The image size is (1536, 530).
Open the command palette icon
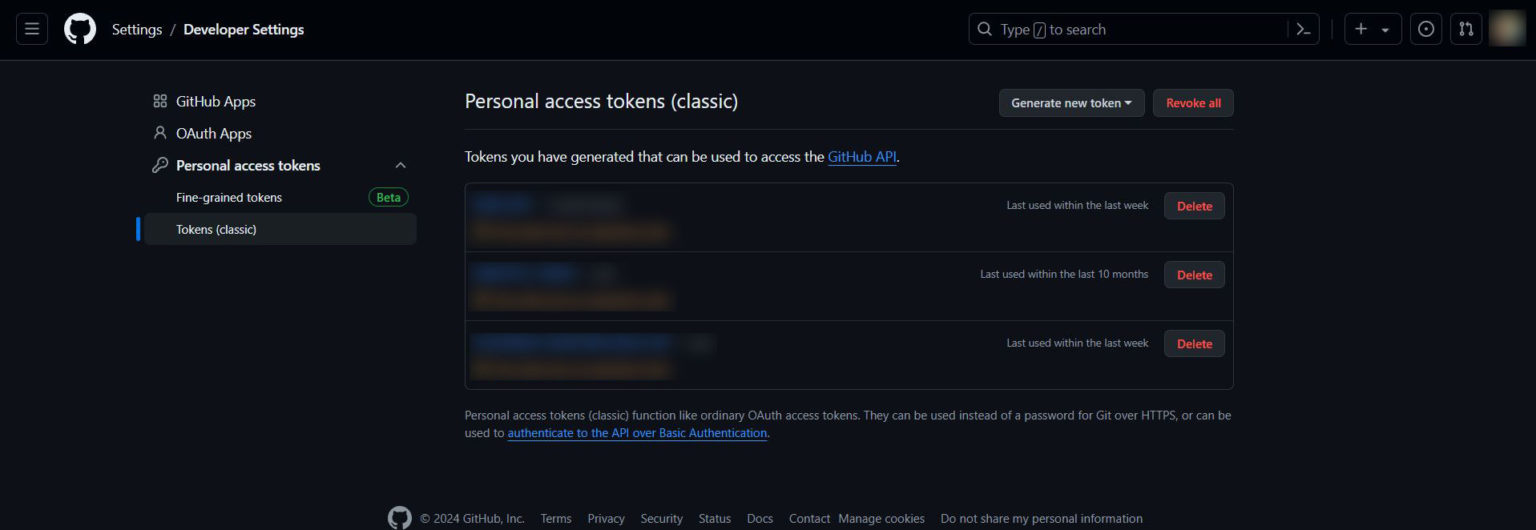[x=1303, y=29]
